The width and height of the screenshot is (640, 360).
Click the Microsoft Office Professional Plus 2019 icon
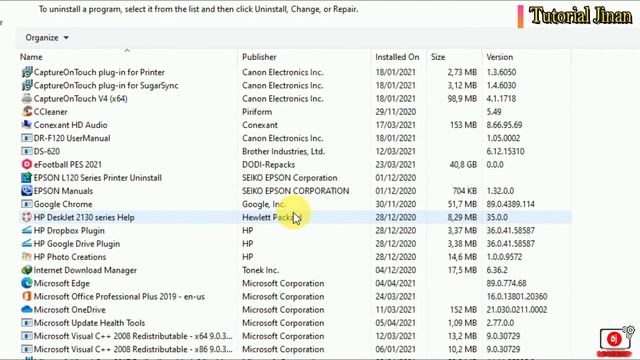27,296
